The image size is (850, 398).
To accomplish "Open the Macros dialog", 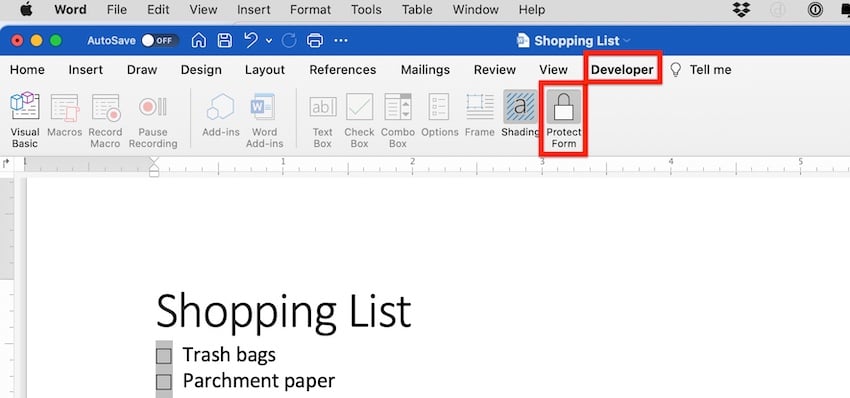I will [x=65, y=115].
